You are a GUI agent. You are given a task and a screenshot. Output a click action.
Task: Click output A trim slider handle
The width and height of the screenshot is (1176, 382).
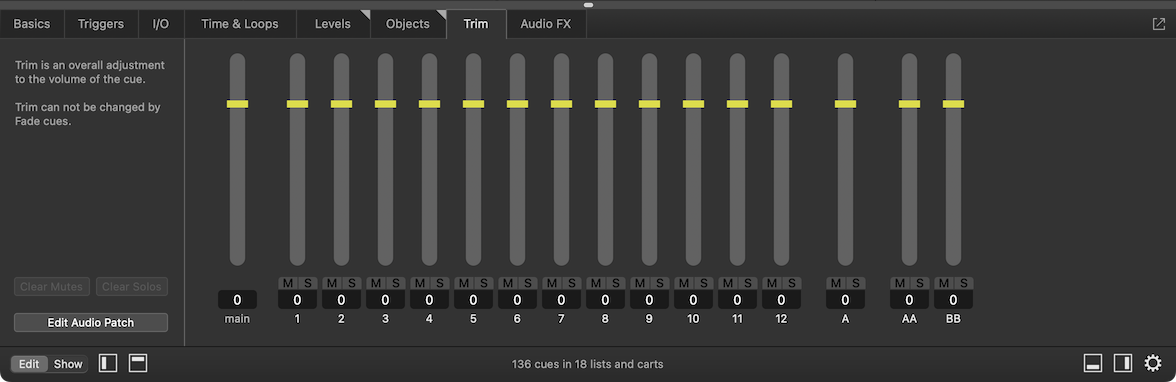coord(845,104)
